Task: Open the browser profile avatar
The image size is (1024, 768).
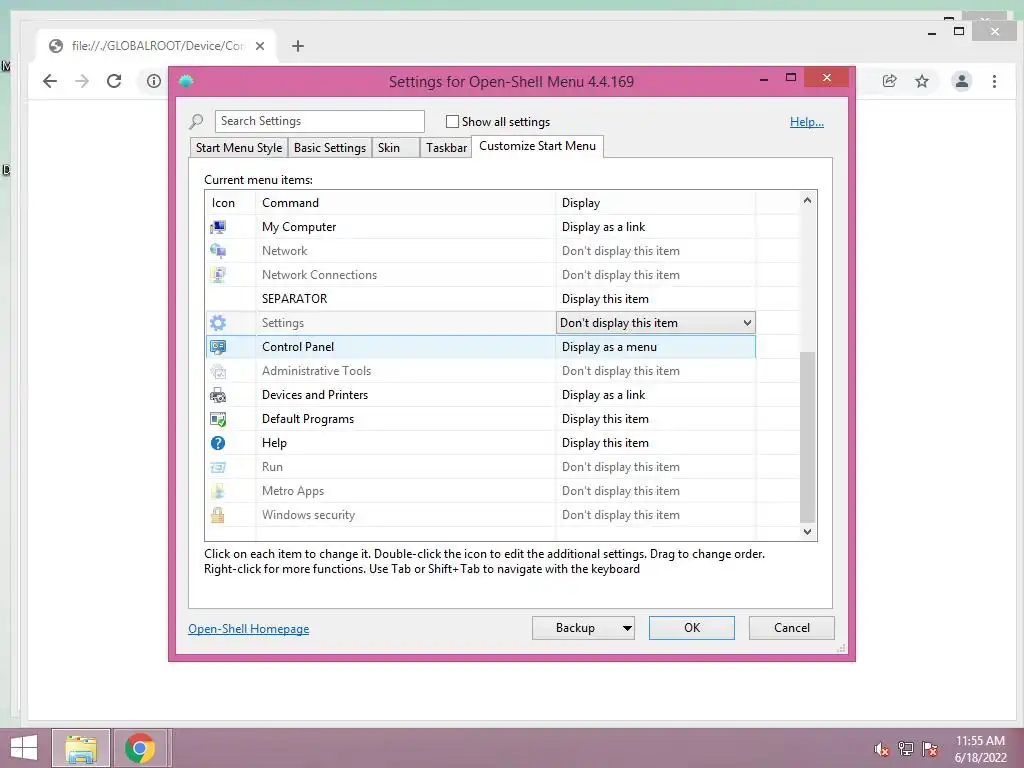Action: pyautogui.click(x=961, y=81)
